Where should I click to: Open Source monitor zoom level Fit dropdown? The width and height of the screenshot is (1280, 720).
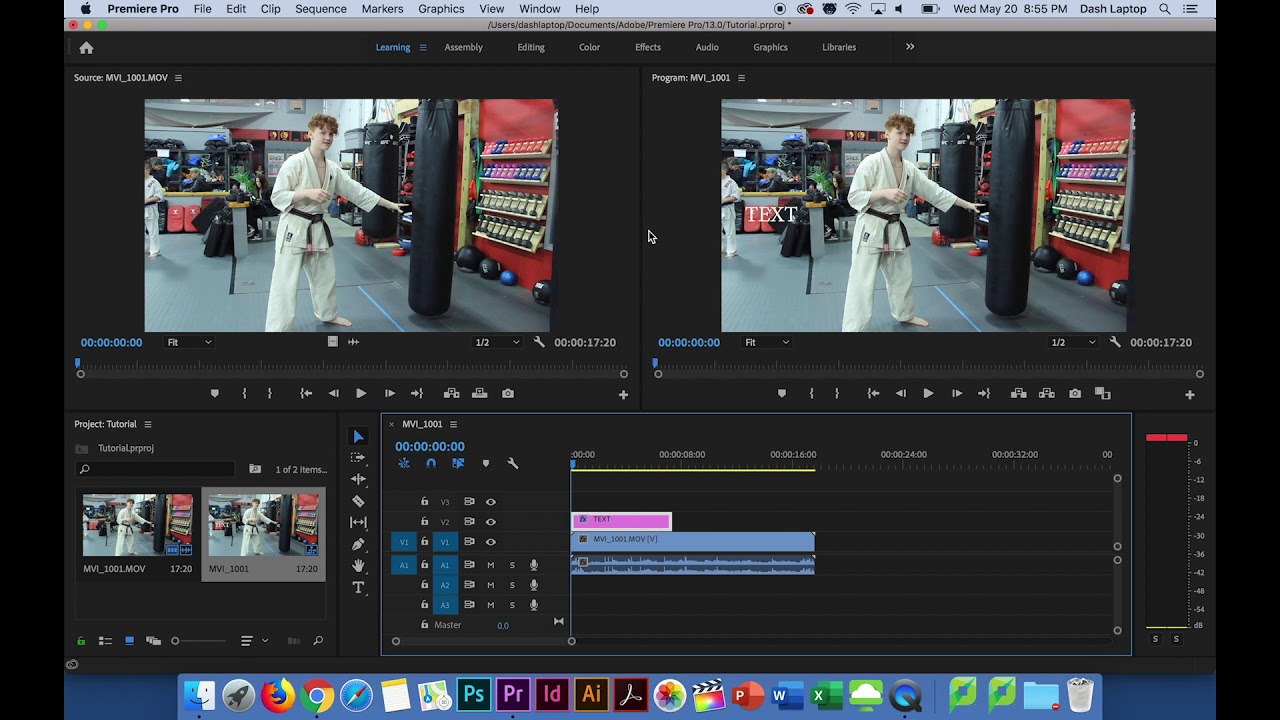click(x=189, y=342)
